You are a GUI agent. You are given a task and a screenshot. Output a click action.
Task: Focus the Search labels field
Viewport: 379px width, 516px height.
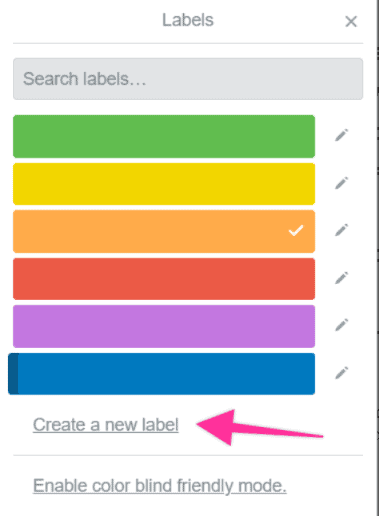click(x=188, y=79)
